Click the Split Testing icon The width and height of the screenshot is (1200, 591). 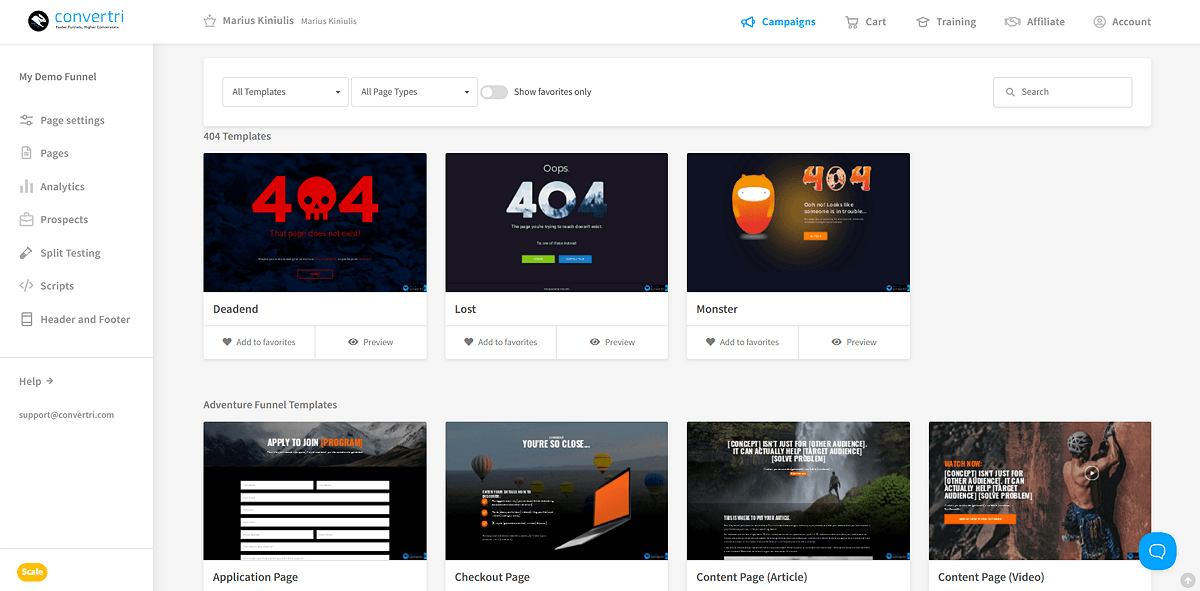(26, 253)
